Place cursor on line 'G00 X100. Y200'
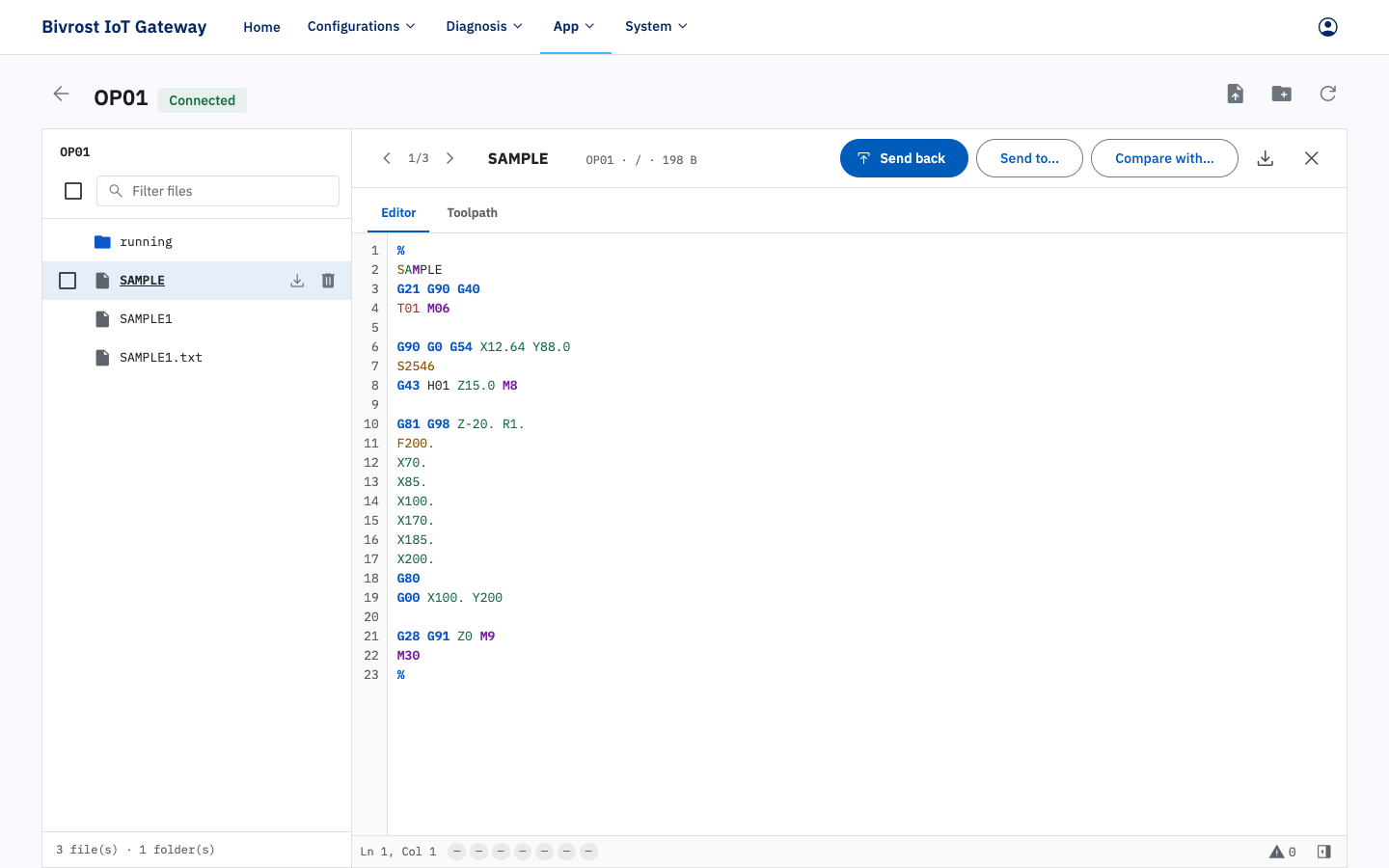The height and width of the screenshot is (868, 1389). 449,598
